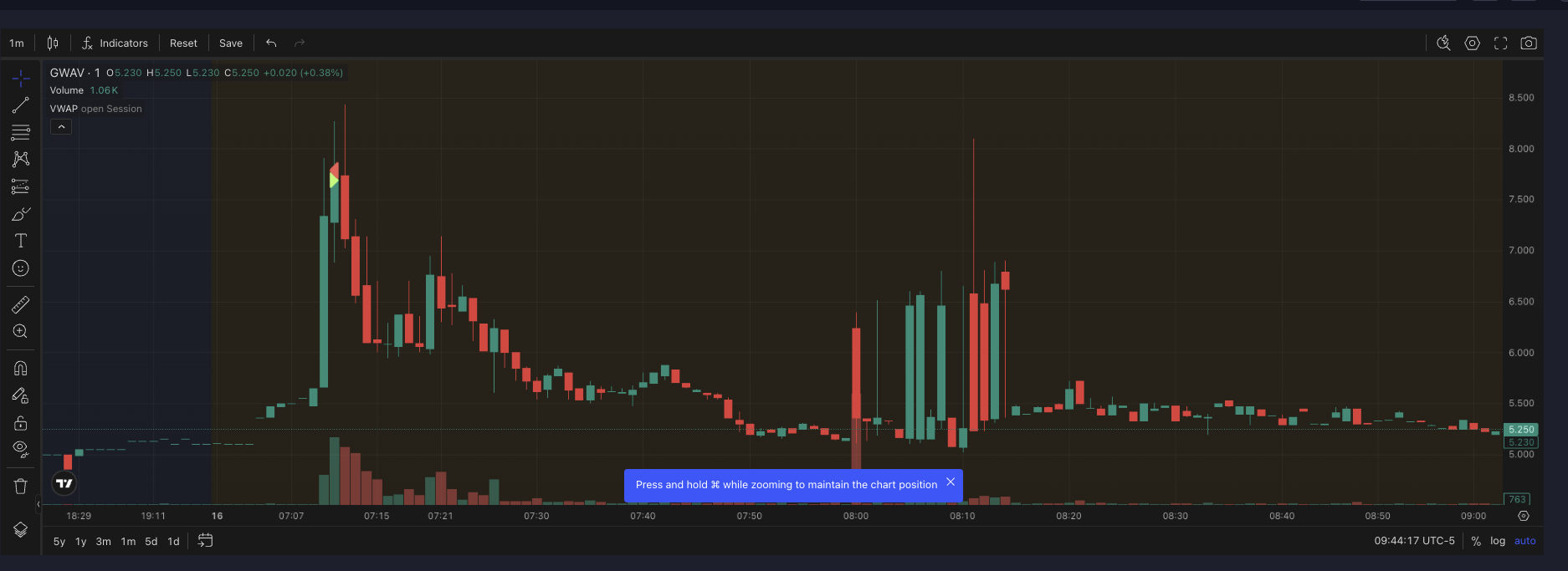Viewport: 1568px width, 571px height.
Task: Toggle lock all drawing tools
Action: 21,423
